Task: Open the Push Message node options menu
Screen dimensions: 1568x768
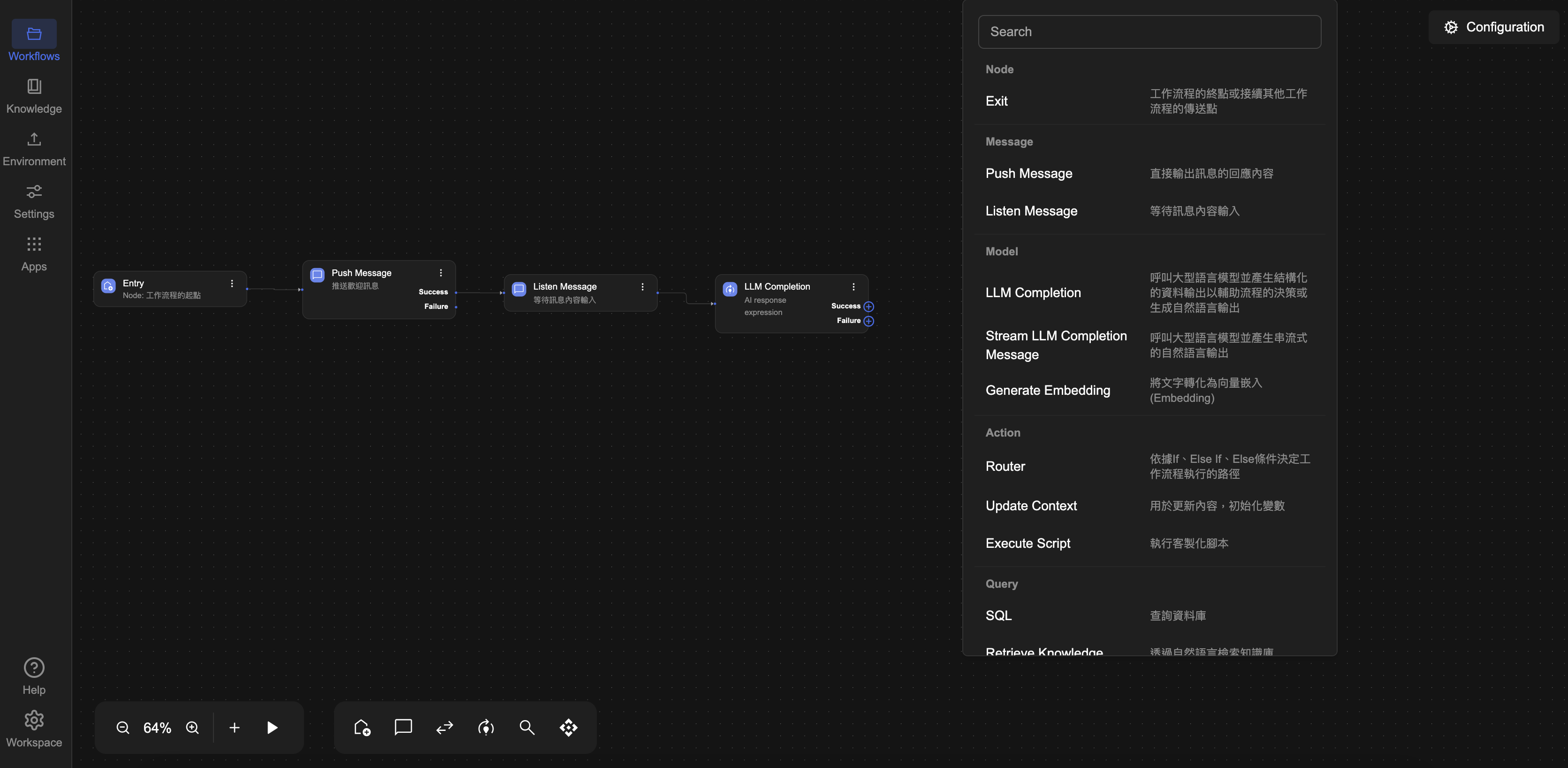Action: click(x=441, y=273)
